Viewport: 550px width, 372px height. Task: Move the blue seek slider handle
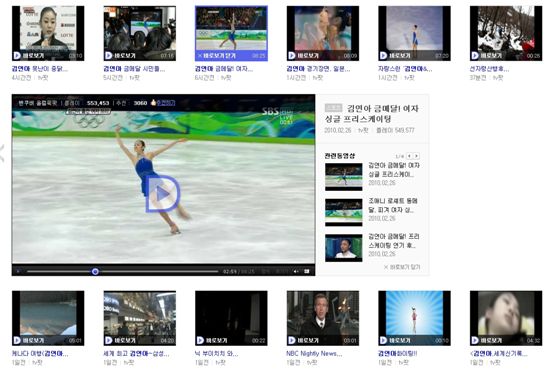(x=95, y=271)
